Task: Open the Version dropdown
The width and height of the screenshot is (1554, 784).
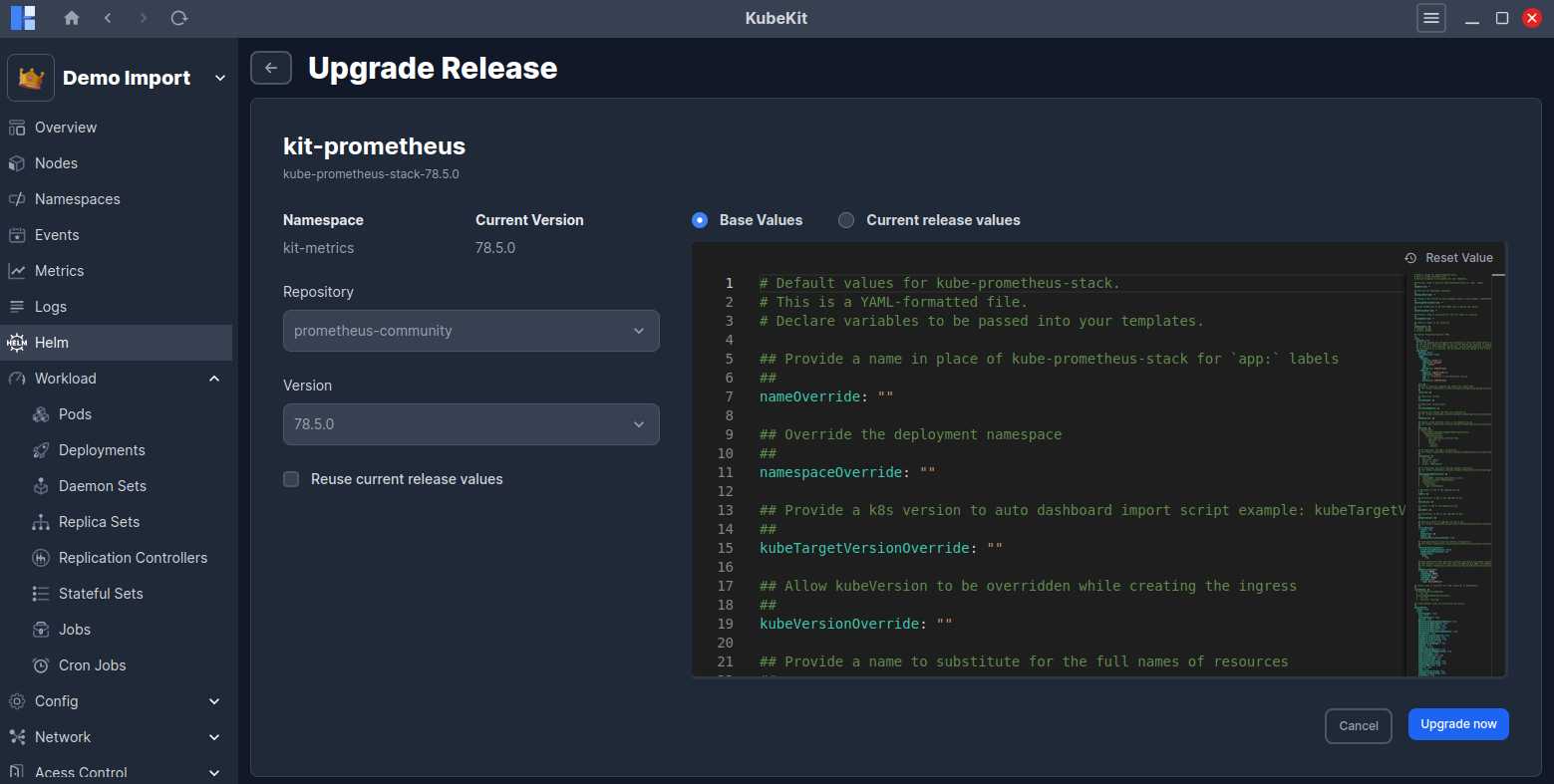Action: (470, 423)
